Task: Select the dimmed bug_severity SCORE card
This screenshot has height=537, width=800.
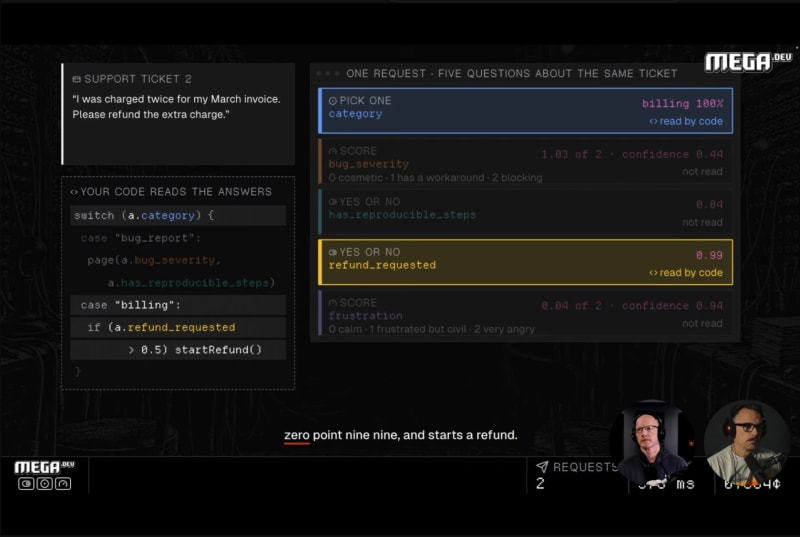Action: tap(526, 161)
